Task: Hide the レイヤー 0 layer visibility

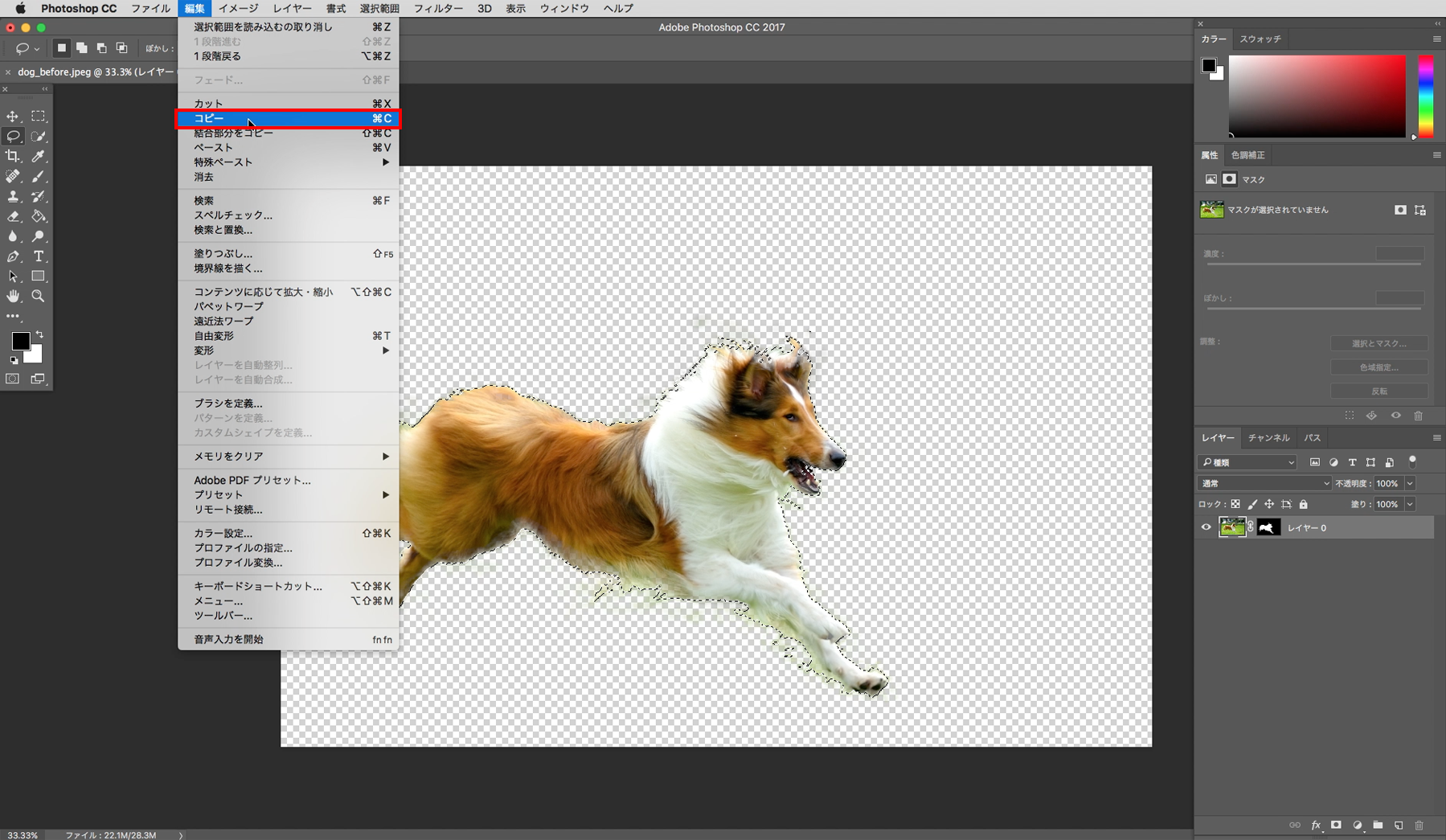Action: tap(1206, 527)
